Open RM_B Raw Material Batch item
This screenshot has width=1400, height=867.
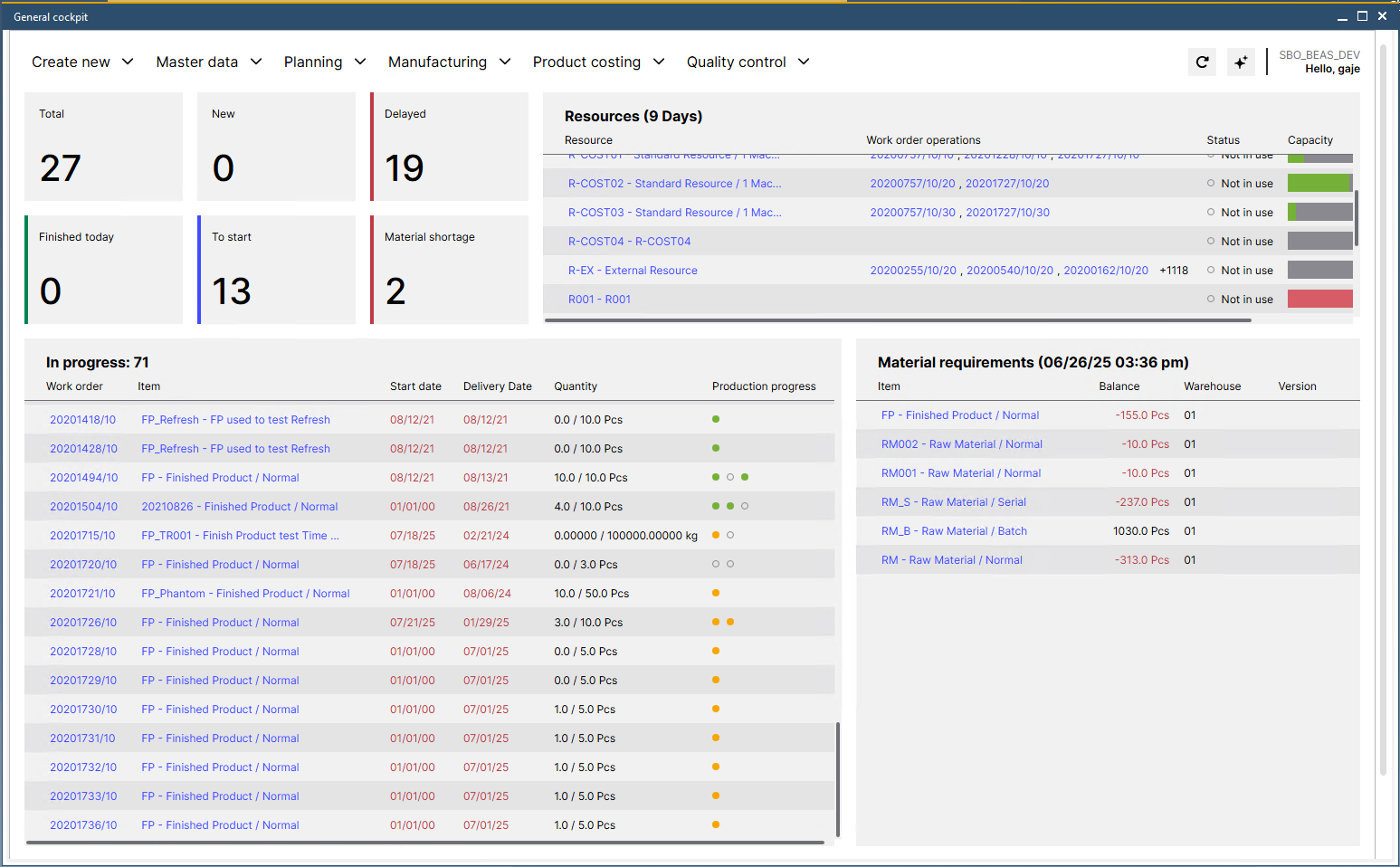point(954,531)
